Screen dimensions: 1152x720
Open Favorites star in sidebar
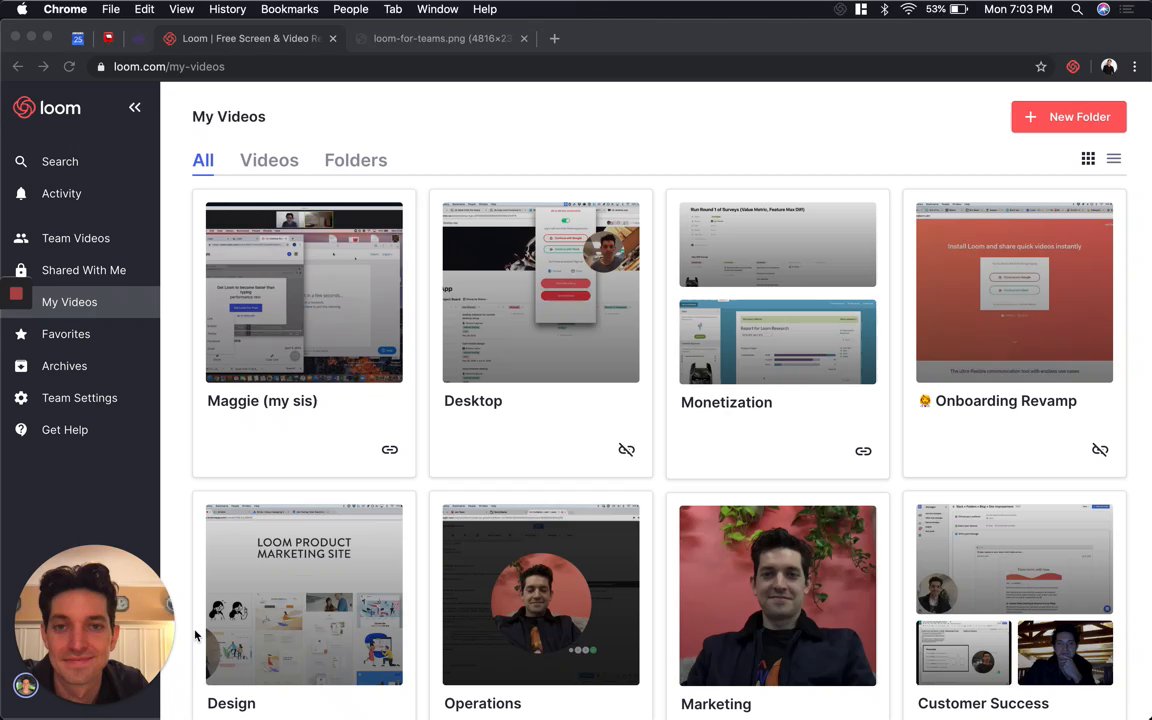(21, 334)
